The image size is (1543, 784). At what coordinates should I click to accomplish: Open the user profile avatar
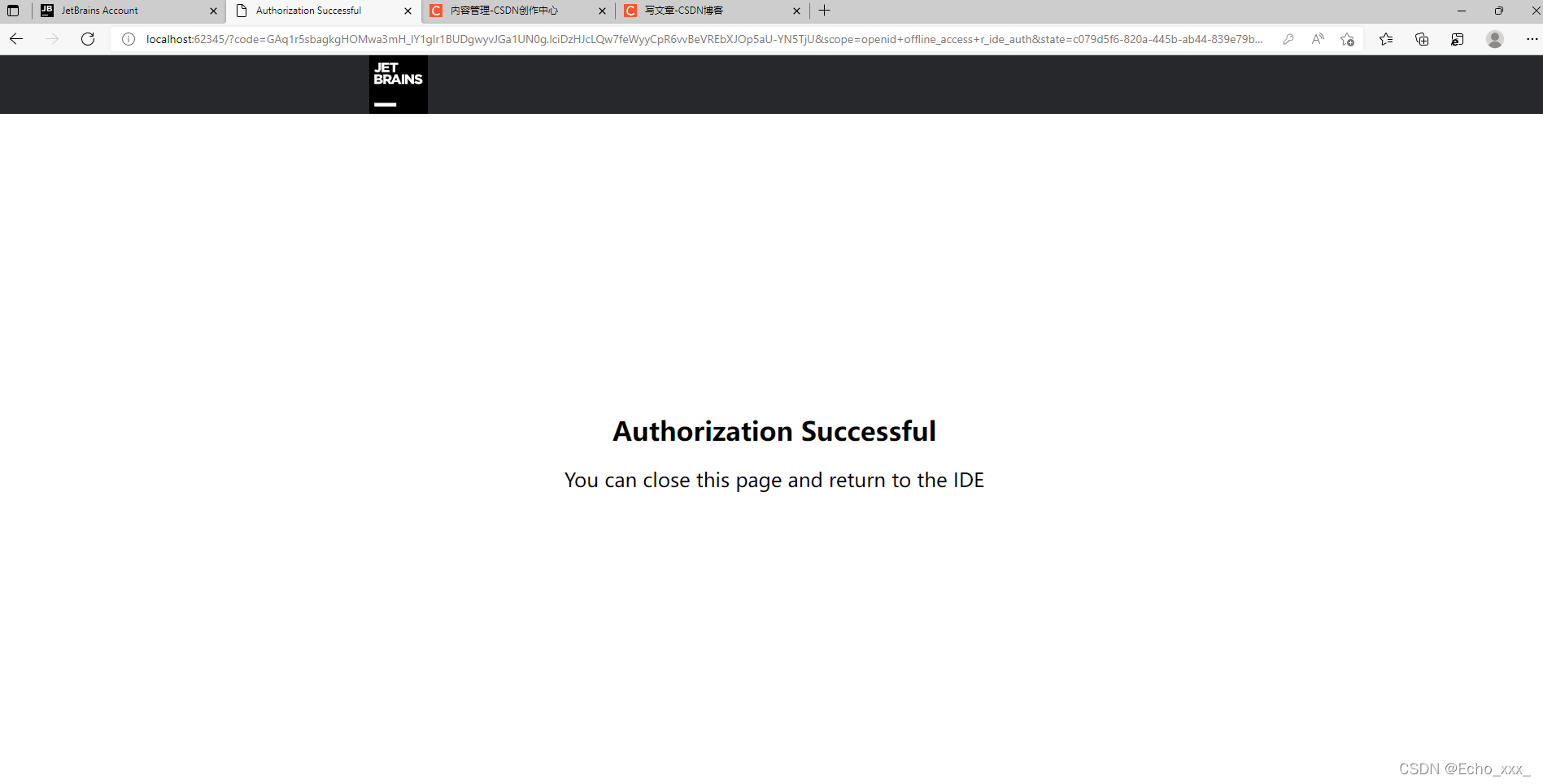point(1495,39)
